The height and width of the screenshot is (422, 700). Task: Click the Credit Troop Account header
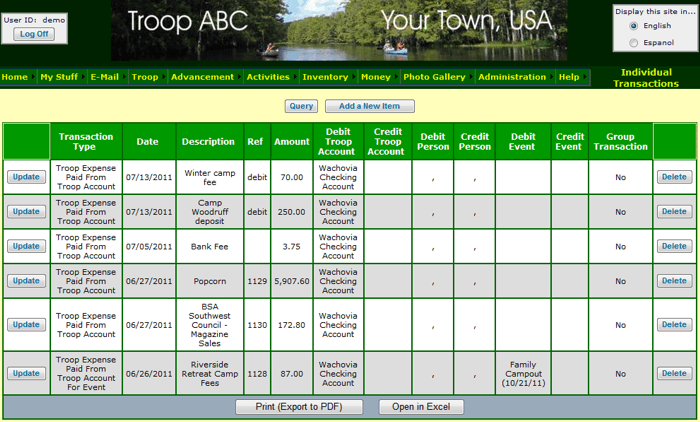[x=388, y=142]
